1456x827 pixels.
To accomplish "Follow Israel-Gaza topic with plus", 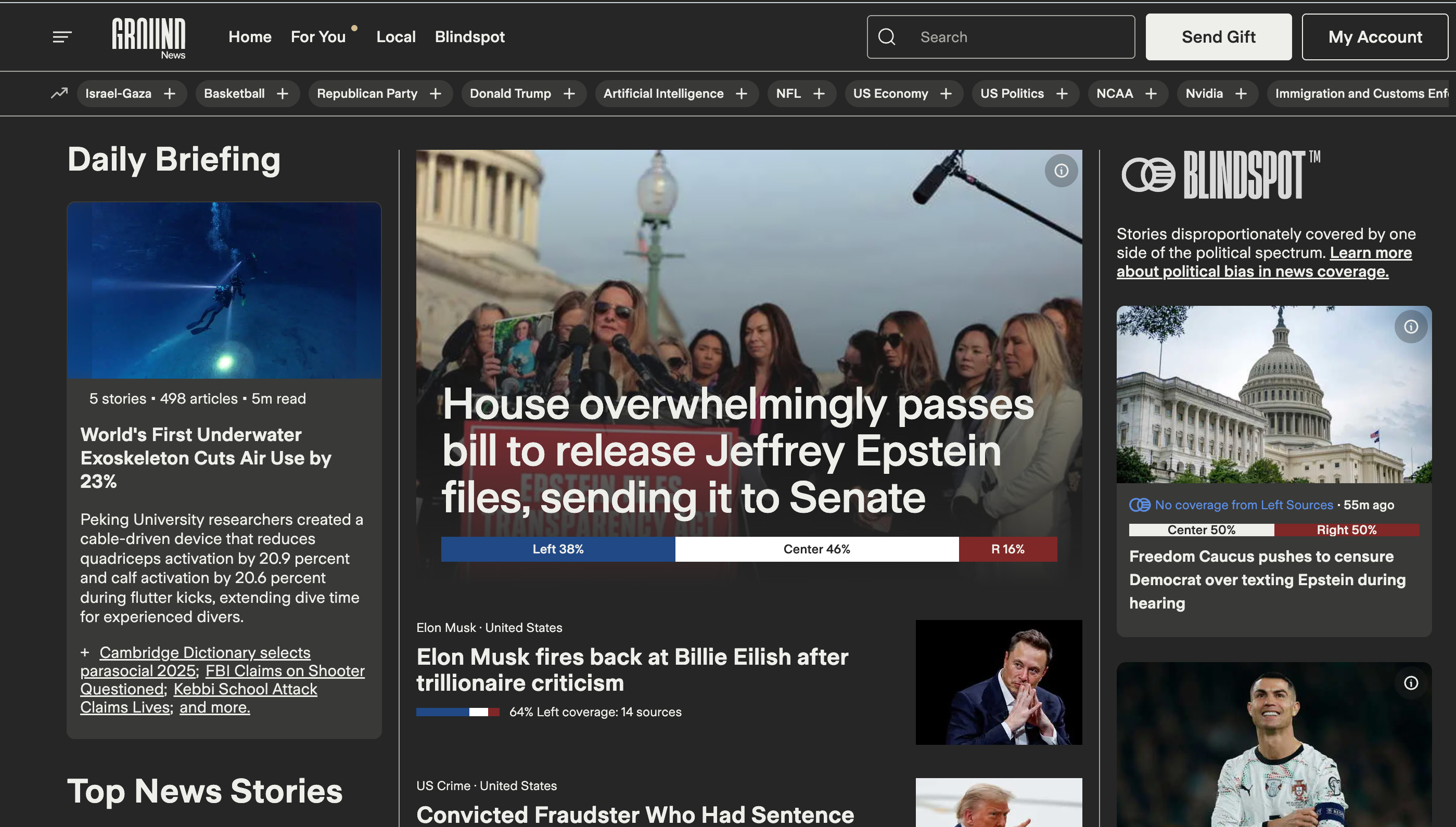I will tap(169, 94).
